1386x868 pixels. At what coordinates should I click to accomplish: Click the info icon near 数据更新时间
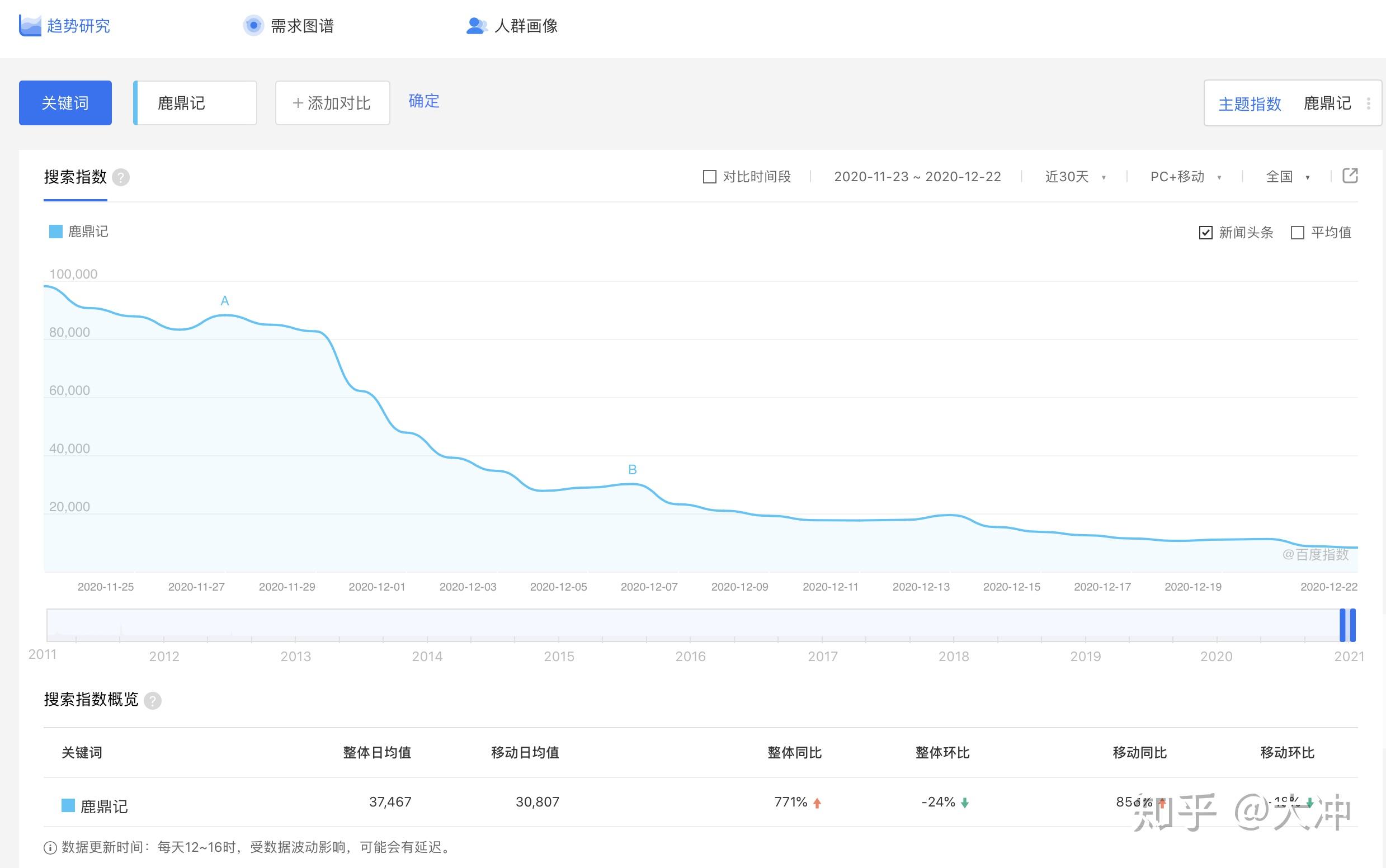50,847
